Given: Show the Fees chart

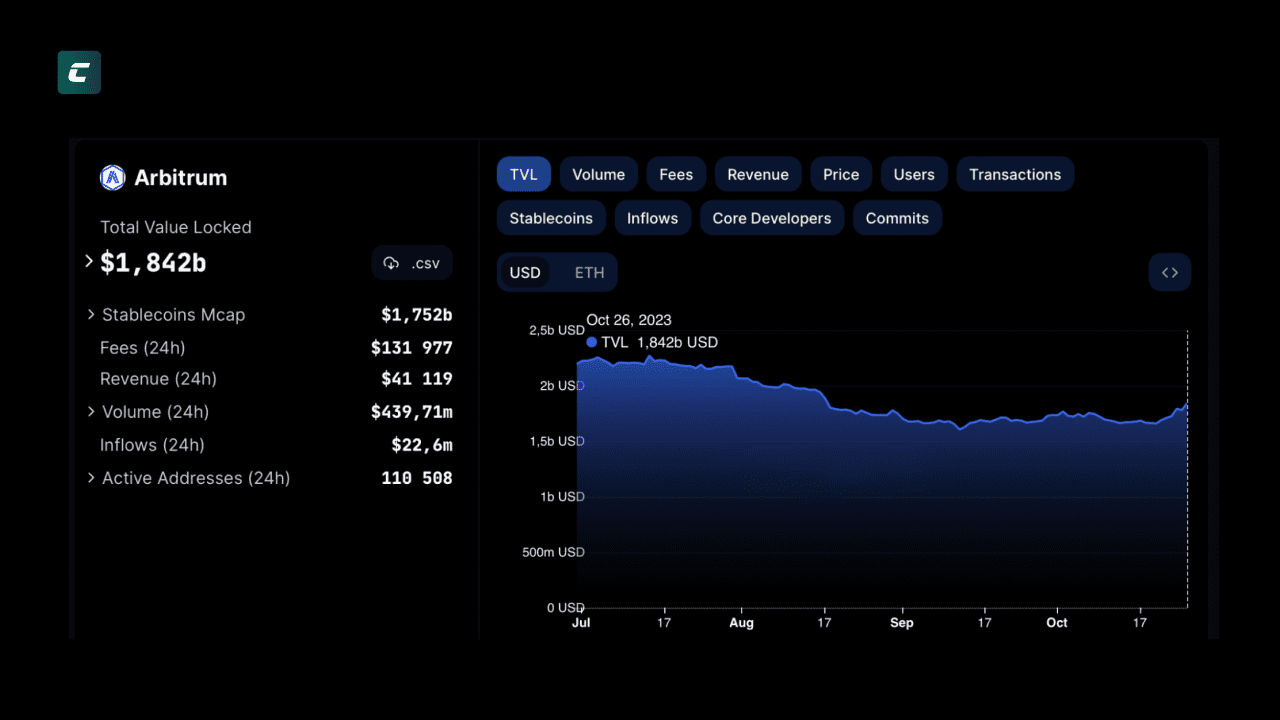Looking at the screenshot, I should click(x=676, y=174).
